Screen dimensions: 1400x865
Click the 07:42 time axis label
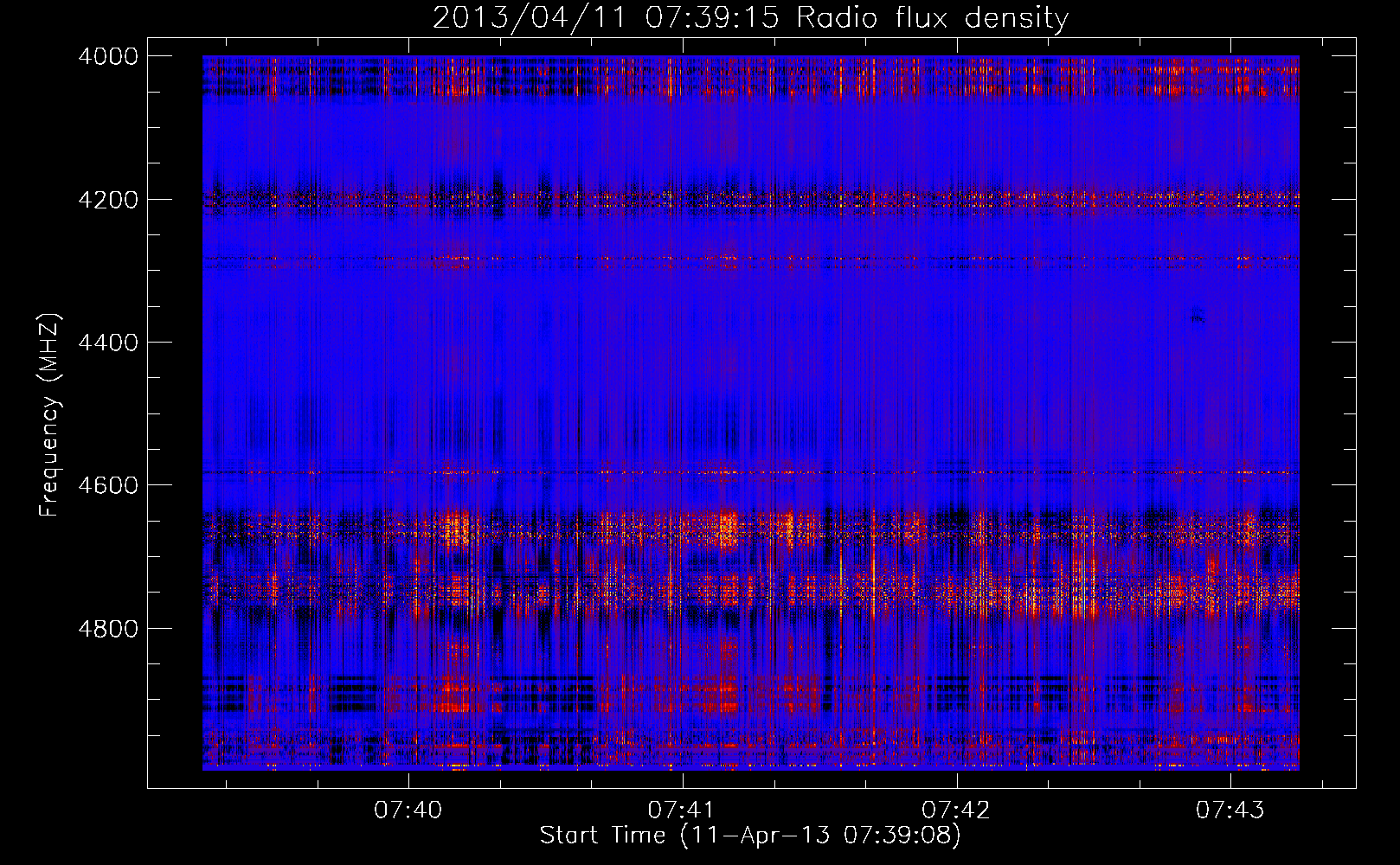pos(955,810)
